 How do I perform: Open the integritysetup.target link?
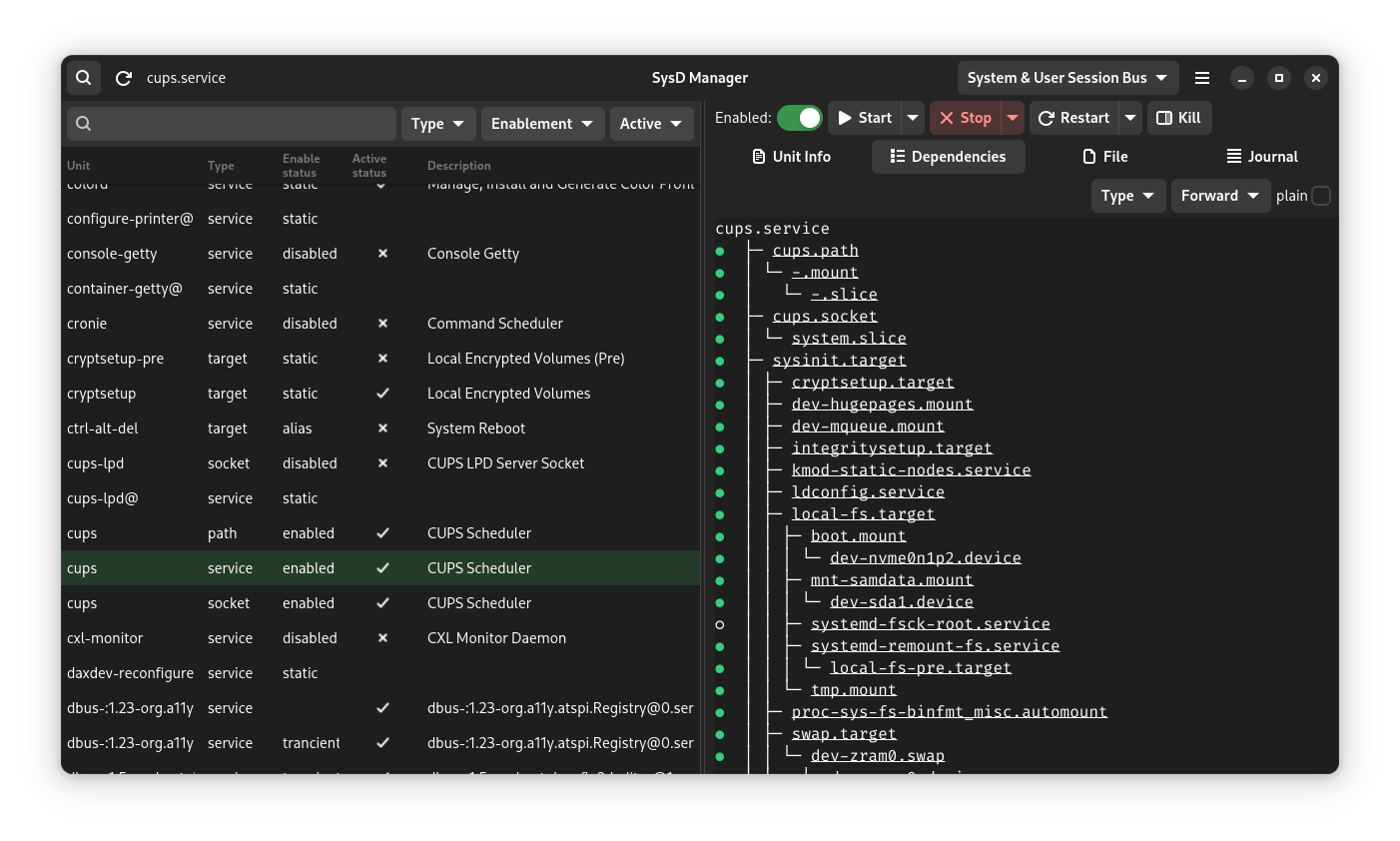(x=893, y=448)
